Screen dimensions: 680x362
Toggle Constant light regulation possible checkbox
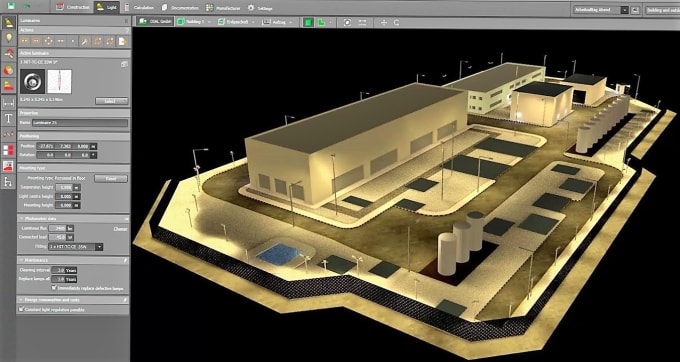[x=21, y=310]
